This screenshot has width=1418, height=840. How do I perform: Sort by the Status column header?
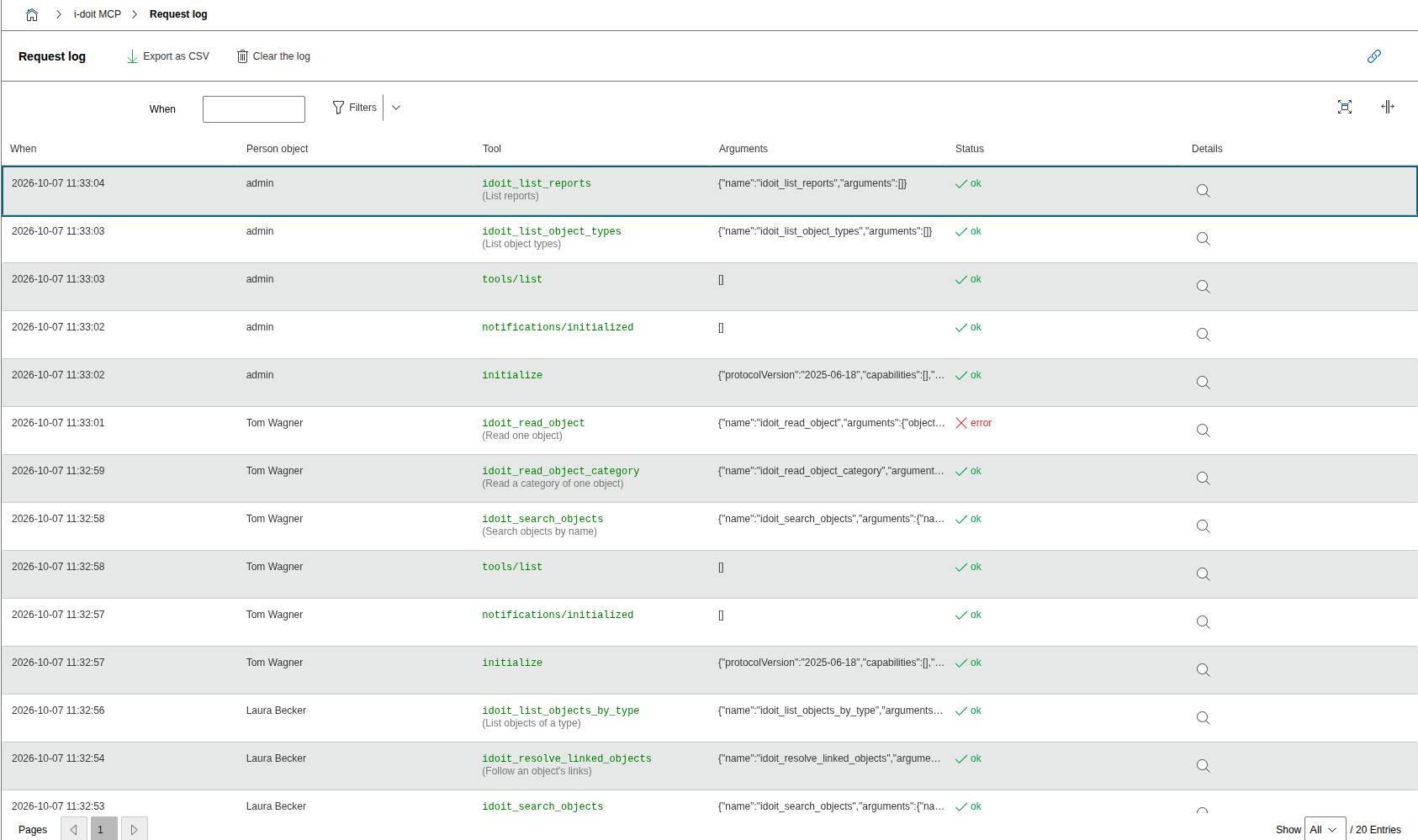[x=970, y=149]
